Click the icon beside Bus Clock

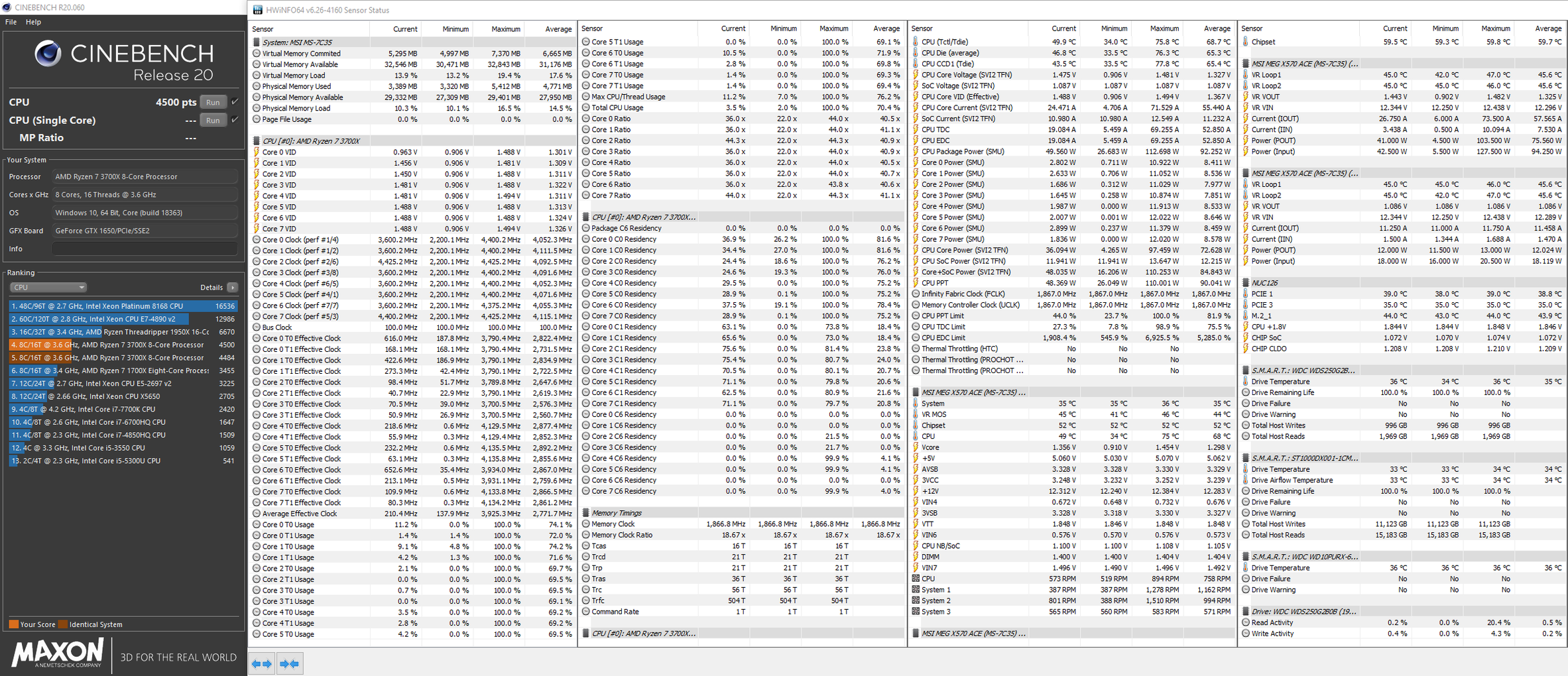[x=257, y=327]
